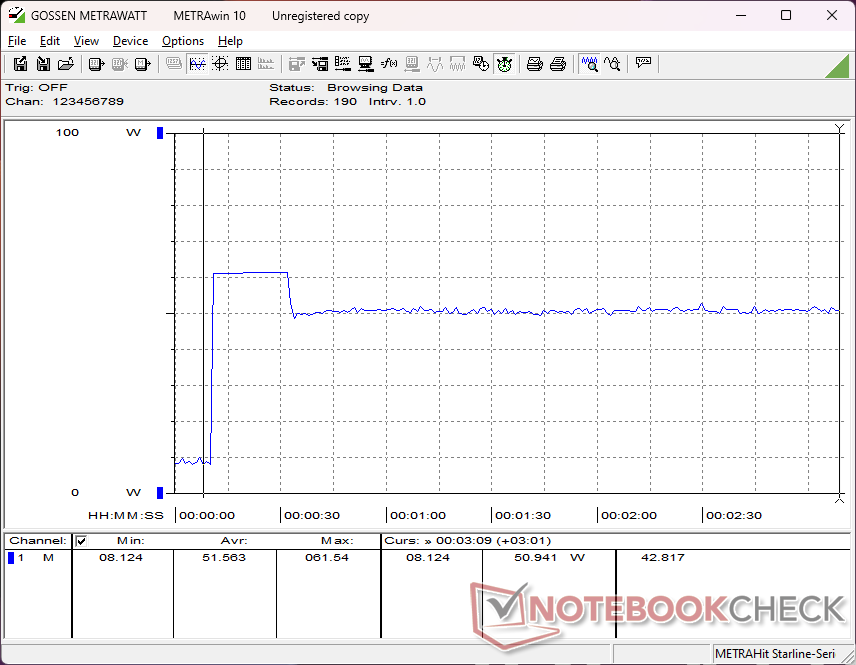
Task: Toggle the blue marker at 0 W
Action: pos(159,492)
